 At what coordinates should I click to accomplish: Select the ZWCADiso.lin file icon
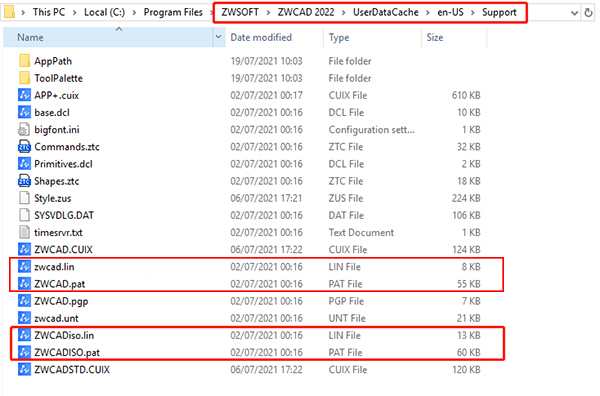[x=24, y=335]
